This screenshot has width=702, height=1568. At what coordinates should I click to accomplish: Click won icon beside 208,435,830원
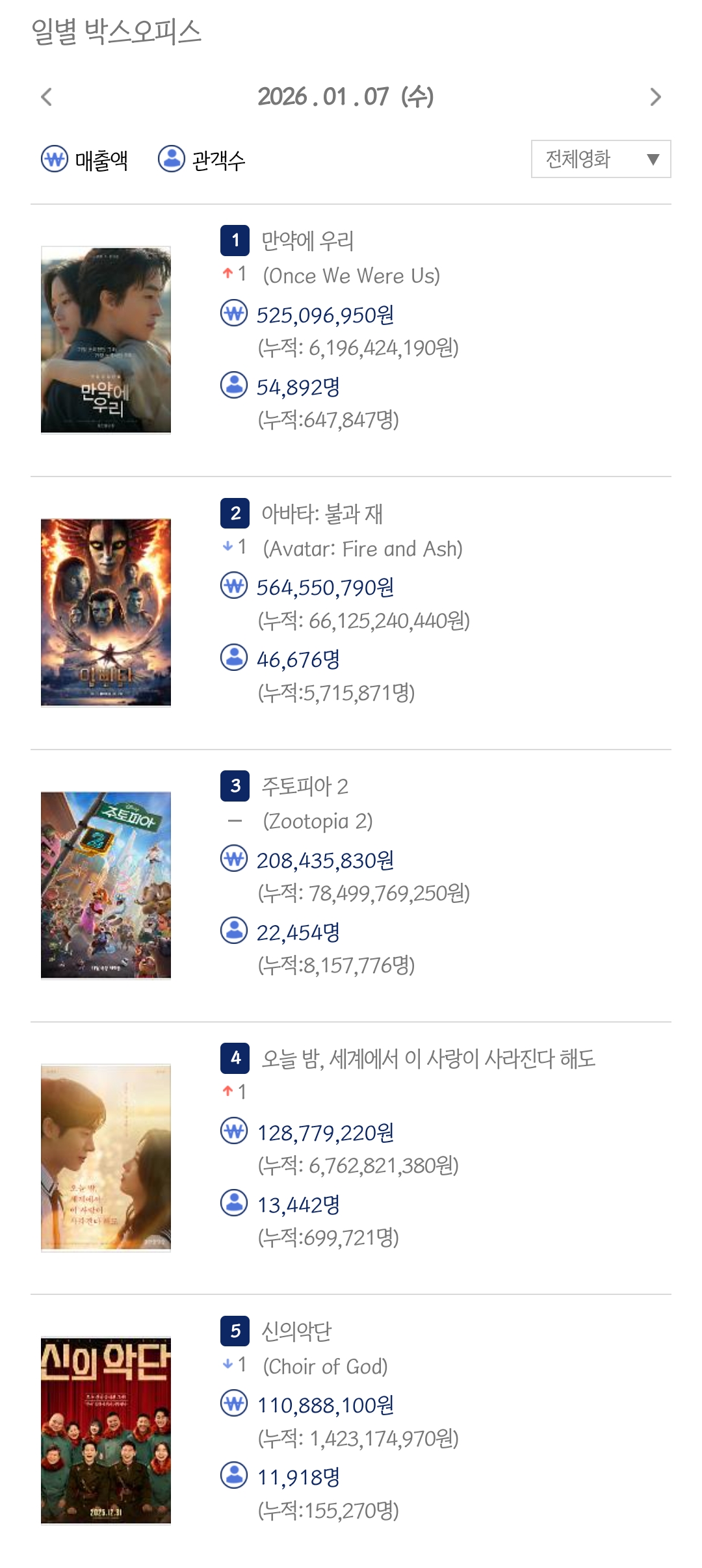234,859
